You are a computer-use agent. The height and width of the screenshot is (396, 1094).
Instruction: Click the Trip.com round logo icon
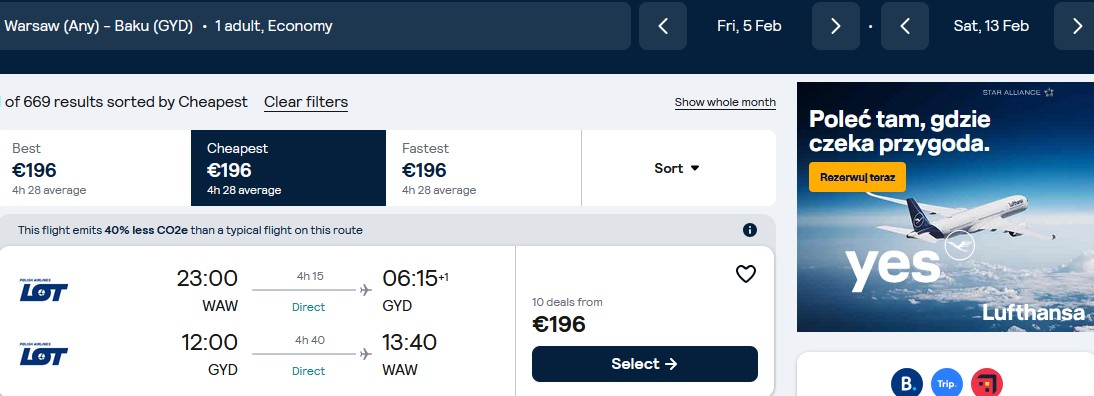(947, 383)
